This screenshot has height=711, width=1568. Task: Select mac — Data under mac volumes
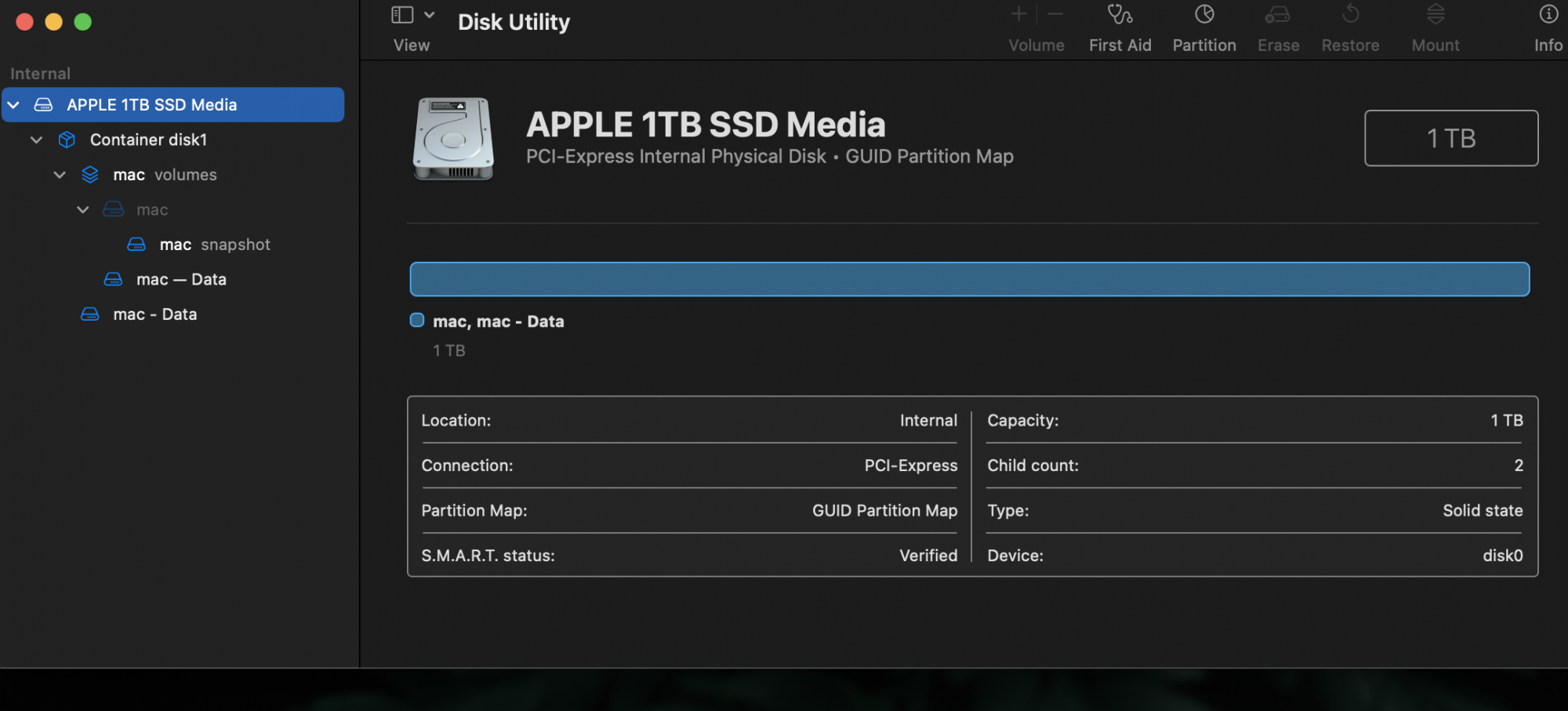click(x=172, y=279)
